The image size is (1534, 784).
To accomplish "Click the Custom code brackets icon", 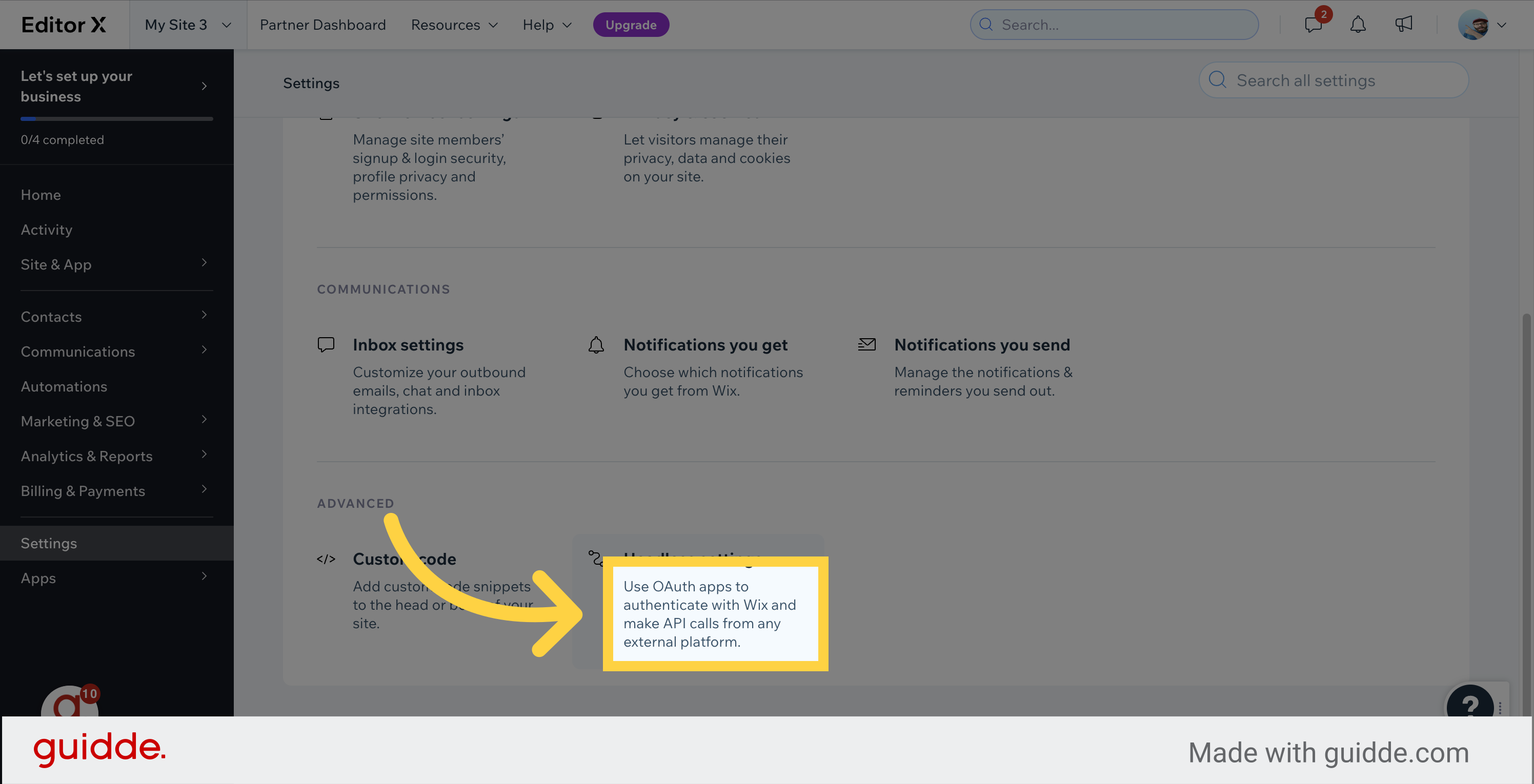I will 326,559.
